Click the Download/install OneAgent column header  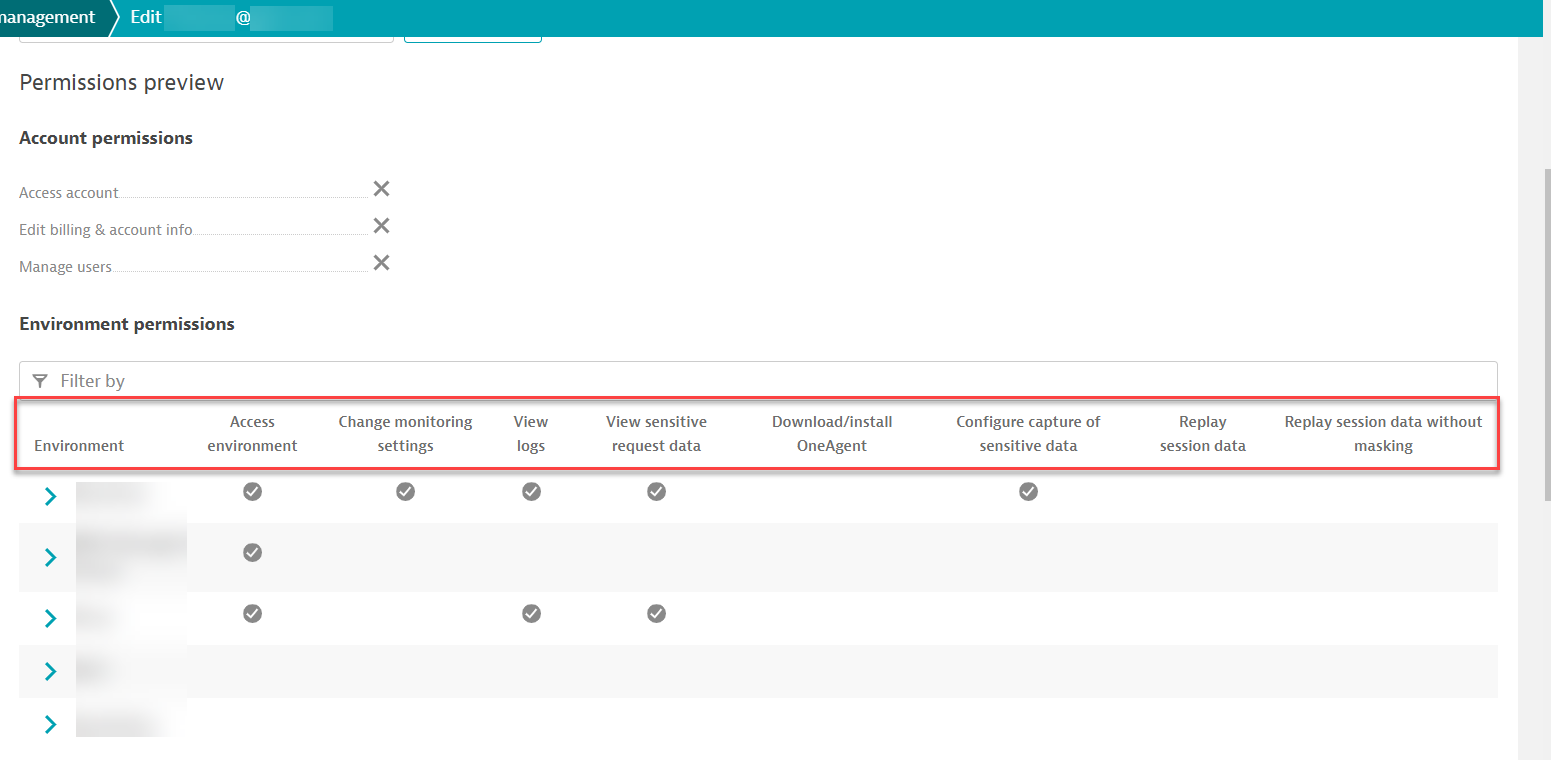click(831, 433)
